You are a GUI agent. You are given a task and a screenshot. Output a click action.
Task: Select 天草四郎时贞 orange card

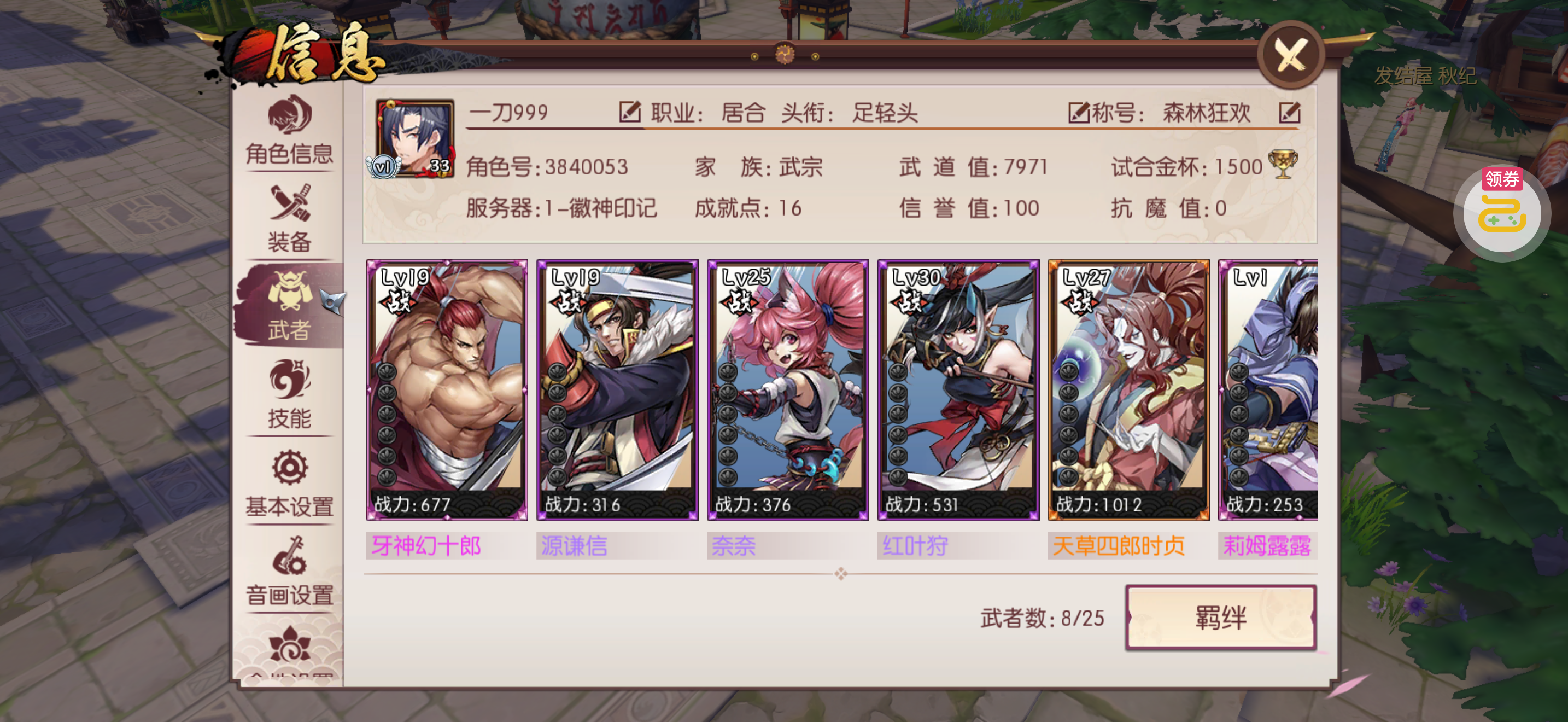[1128, 390]
